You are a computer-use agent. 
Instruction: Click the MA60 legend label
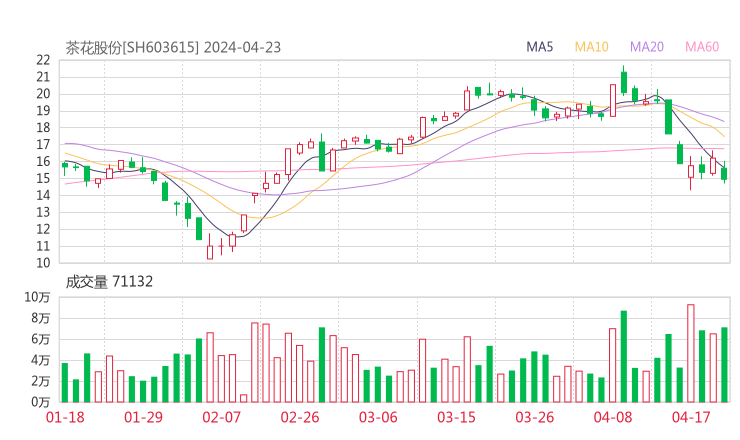(702, 47)
